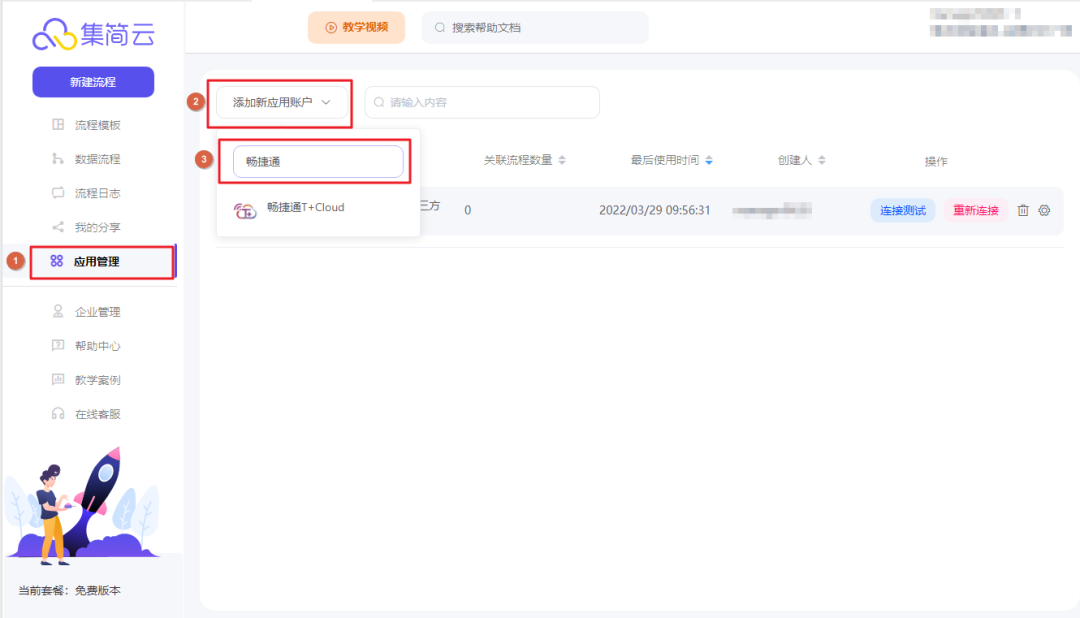Open 我的分享 in the sidebar
The height and width of the screenshot is (618, 1080).
coord(97,227)
